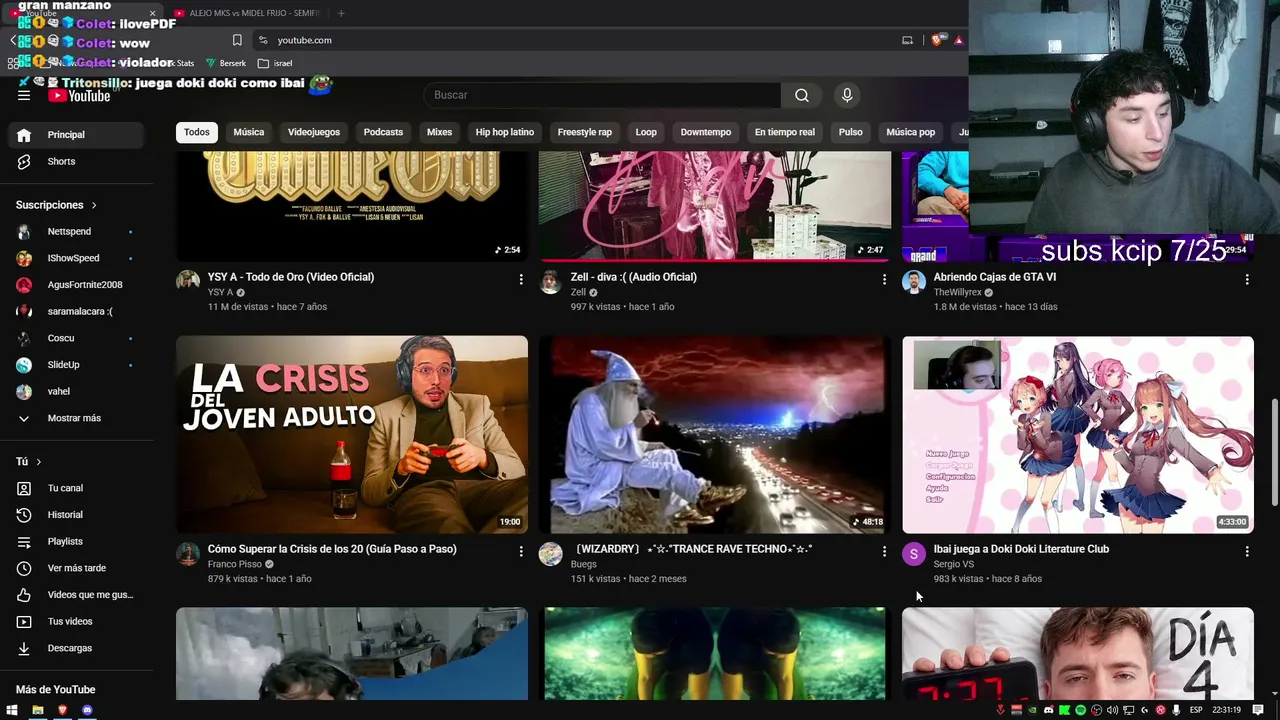Open liked videos in the sidebar
Viewport: 1280px width, 720px height.
78,595
